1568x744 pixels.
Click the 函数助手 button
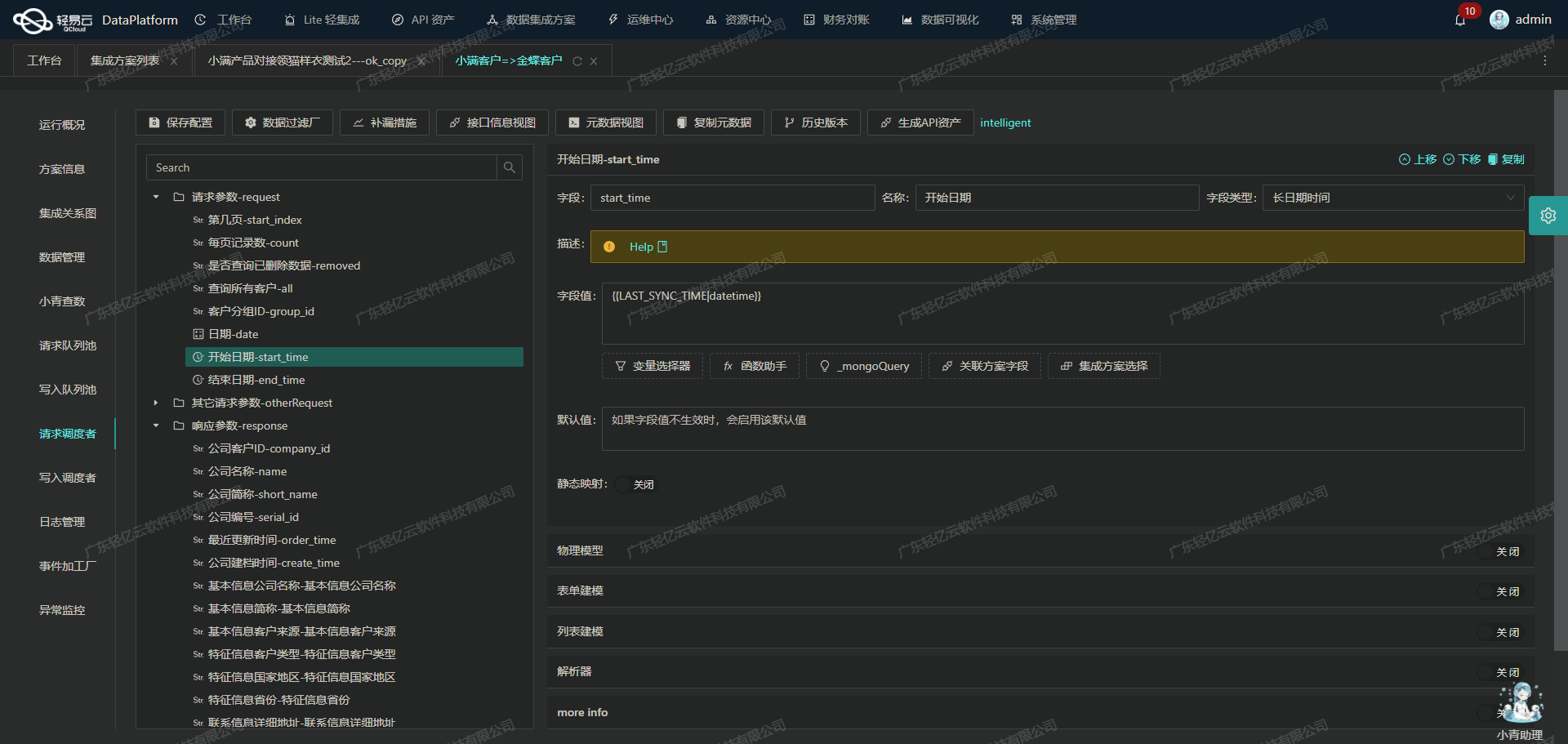tap(755, 366)
